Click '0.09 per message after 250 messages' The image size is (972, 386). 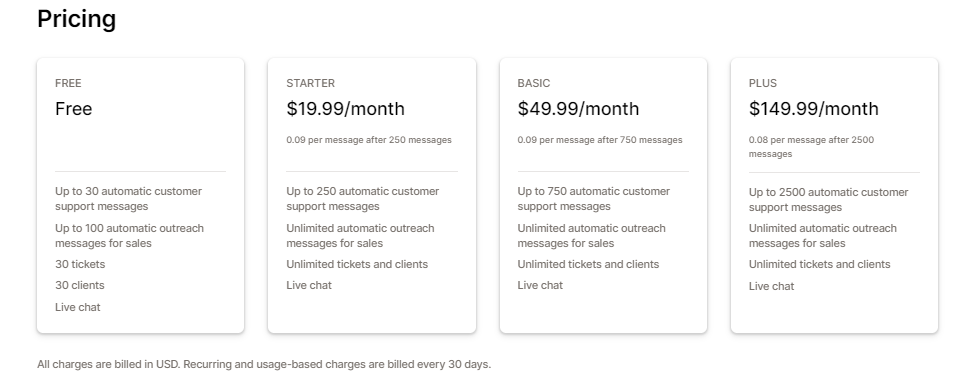pos(369,140)
